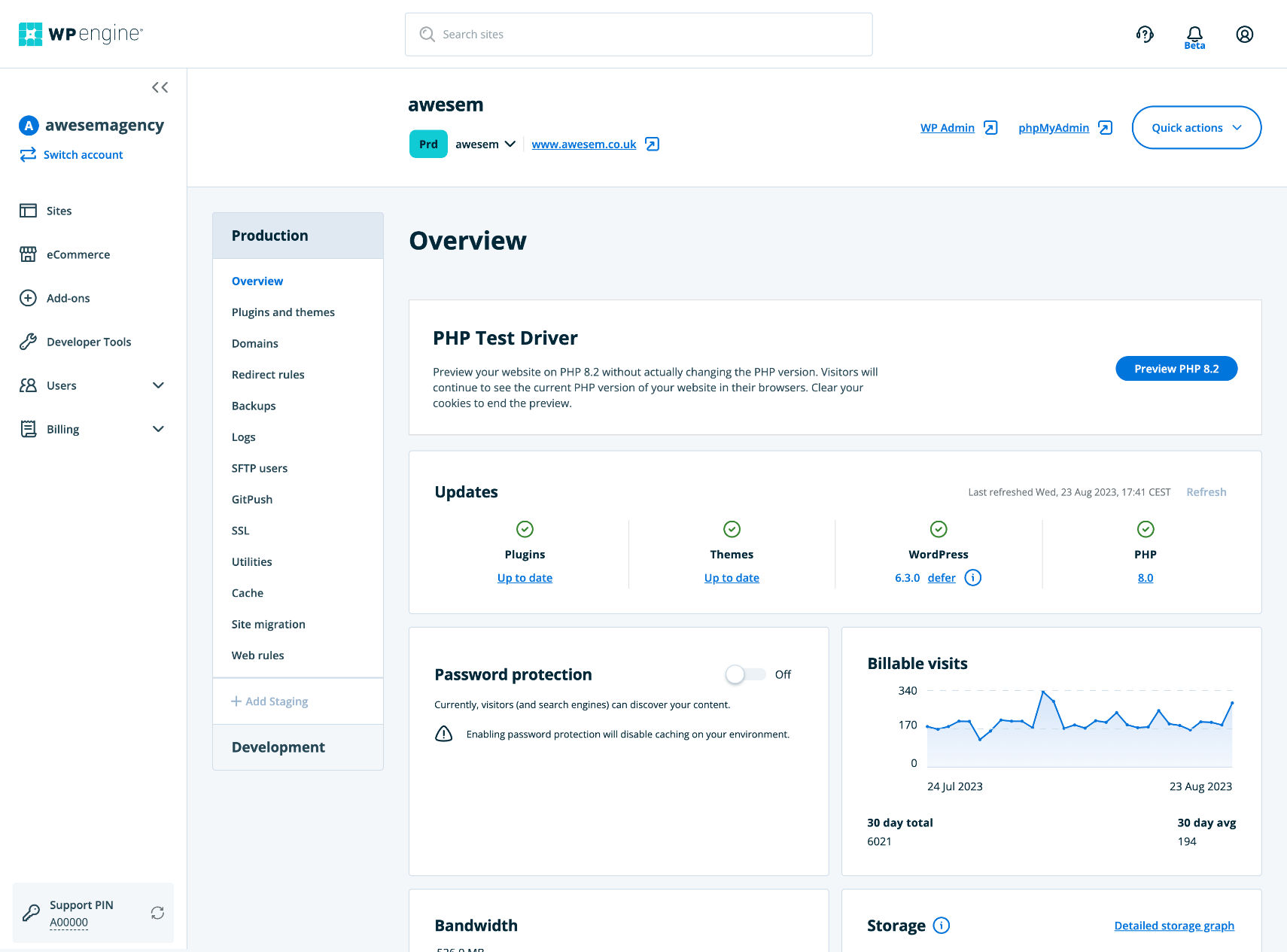
Task: Open Web rules menu item
Action: pyautogui.click(x=258, y=655)
